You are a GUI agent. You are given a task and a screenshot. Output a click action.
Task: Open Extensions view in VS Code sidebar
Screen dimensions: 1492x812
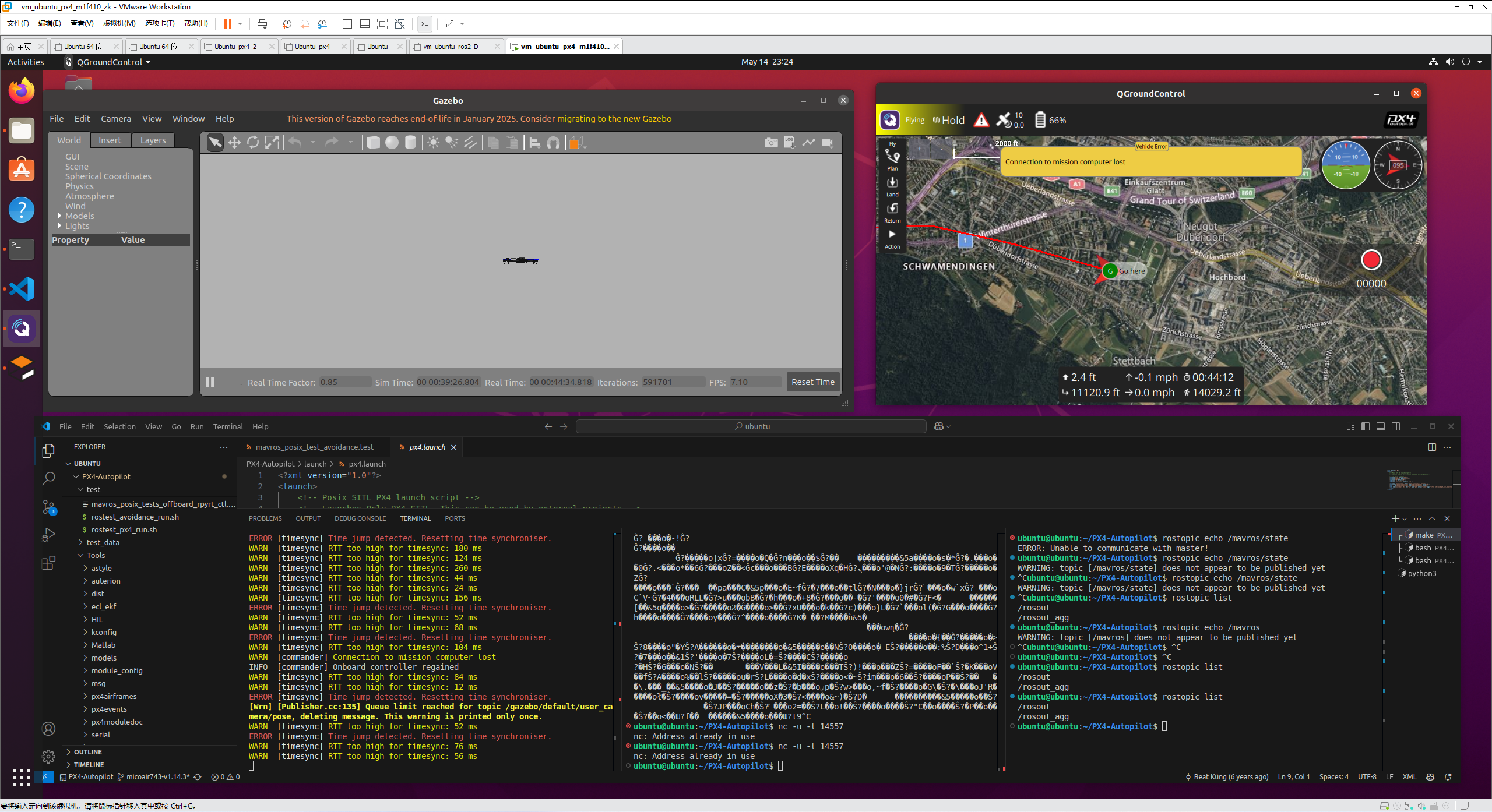coord(49,563)
